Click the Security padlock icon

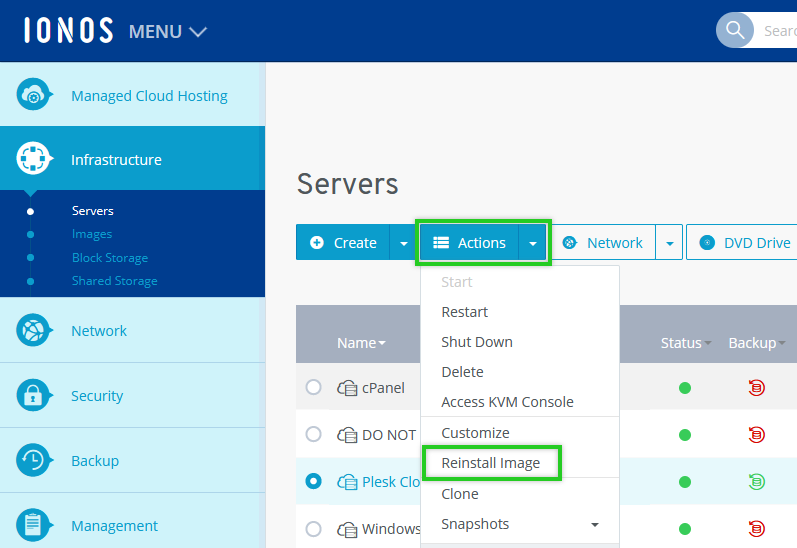click(x=34, y=396)
